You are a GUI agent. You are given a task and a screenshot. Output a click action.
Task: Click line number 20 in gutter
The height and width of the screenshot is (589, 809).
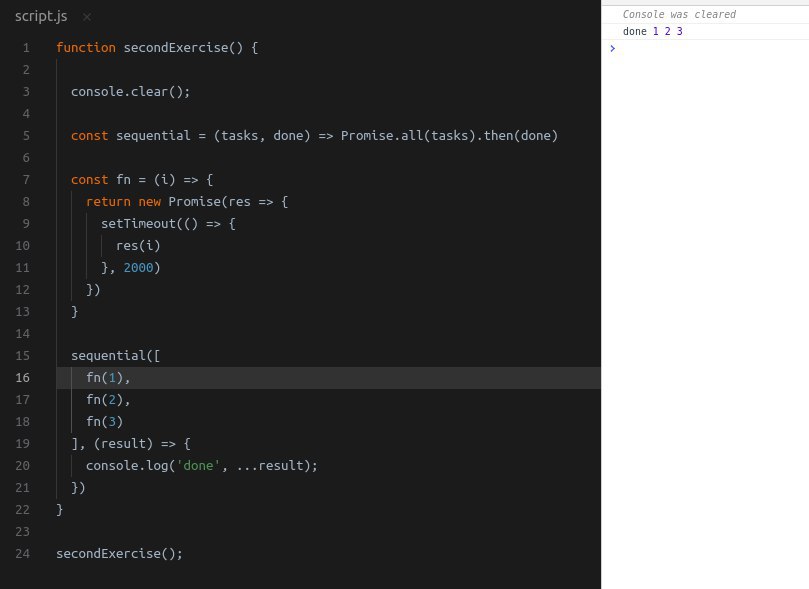click(x=22, y=466)
